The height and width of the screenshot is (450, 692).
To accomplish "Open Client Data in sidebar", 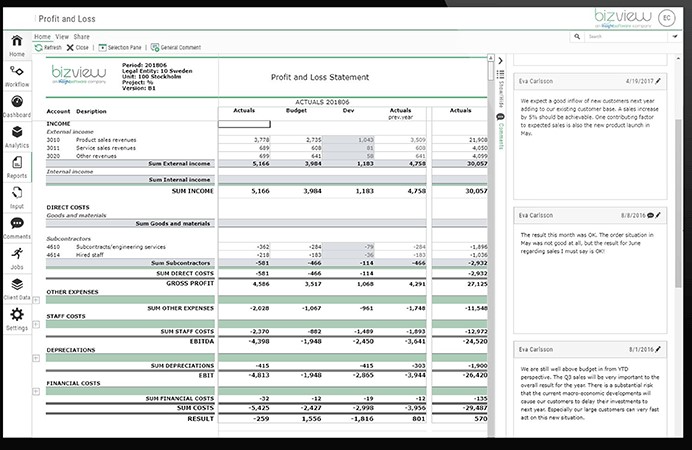I will [x=17, y=289].
